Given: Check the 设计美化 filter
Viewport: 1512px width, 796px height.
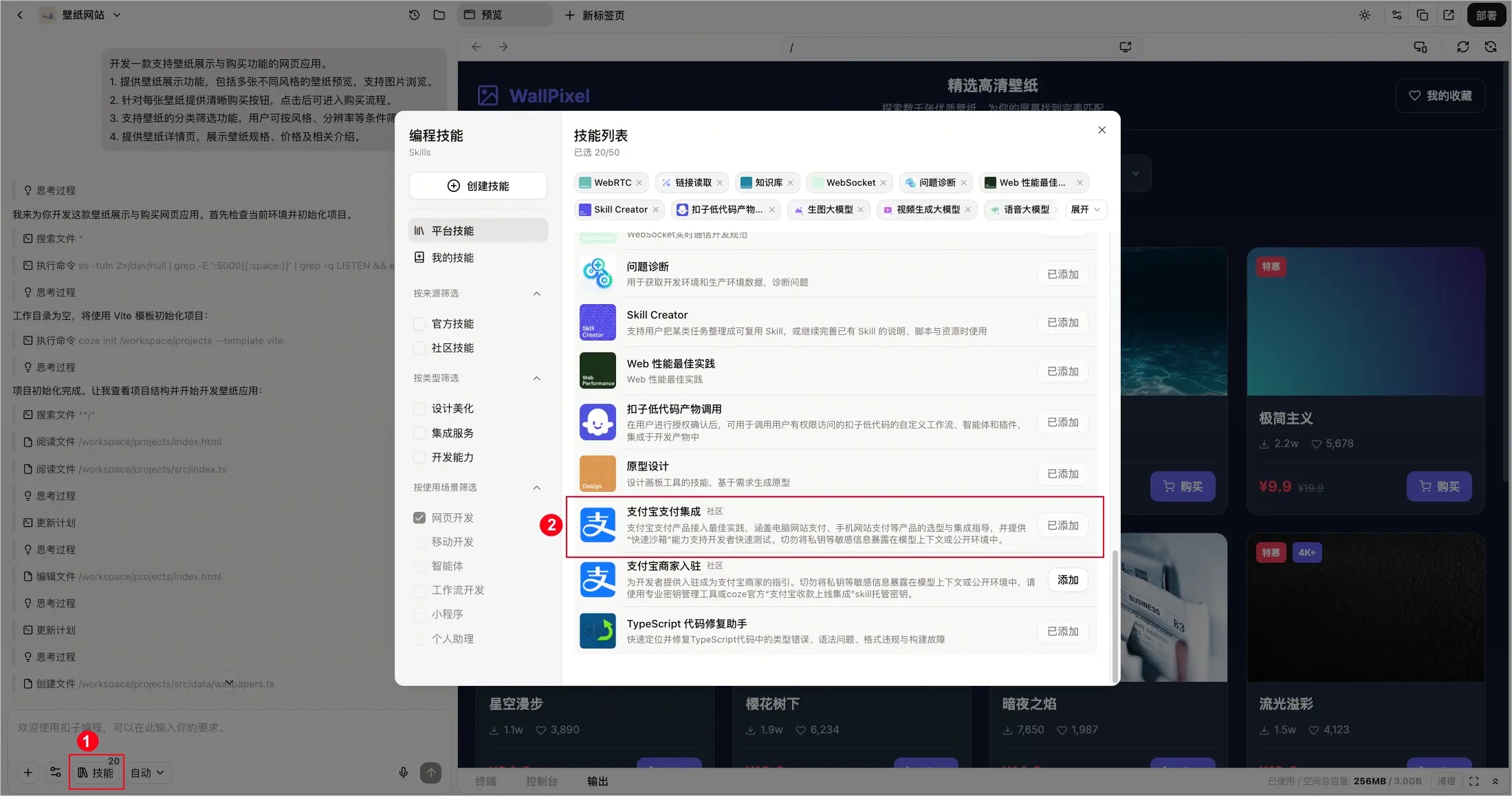Looking at the screenshot, I should [419, 409].
